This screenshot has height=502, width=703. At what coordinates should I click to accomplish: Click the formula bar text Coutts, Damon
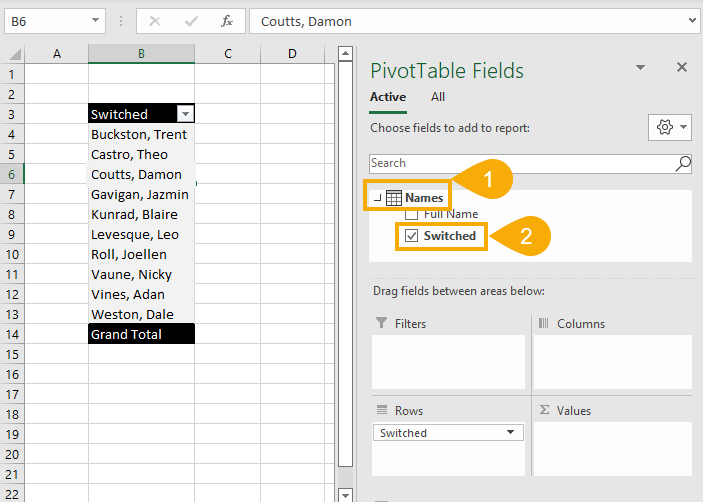(306, 22)
